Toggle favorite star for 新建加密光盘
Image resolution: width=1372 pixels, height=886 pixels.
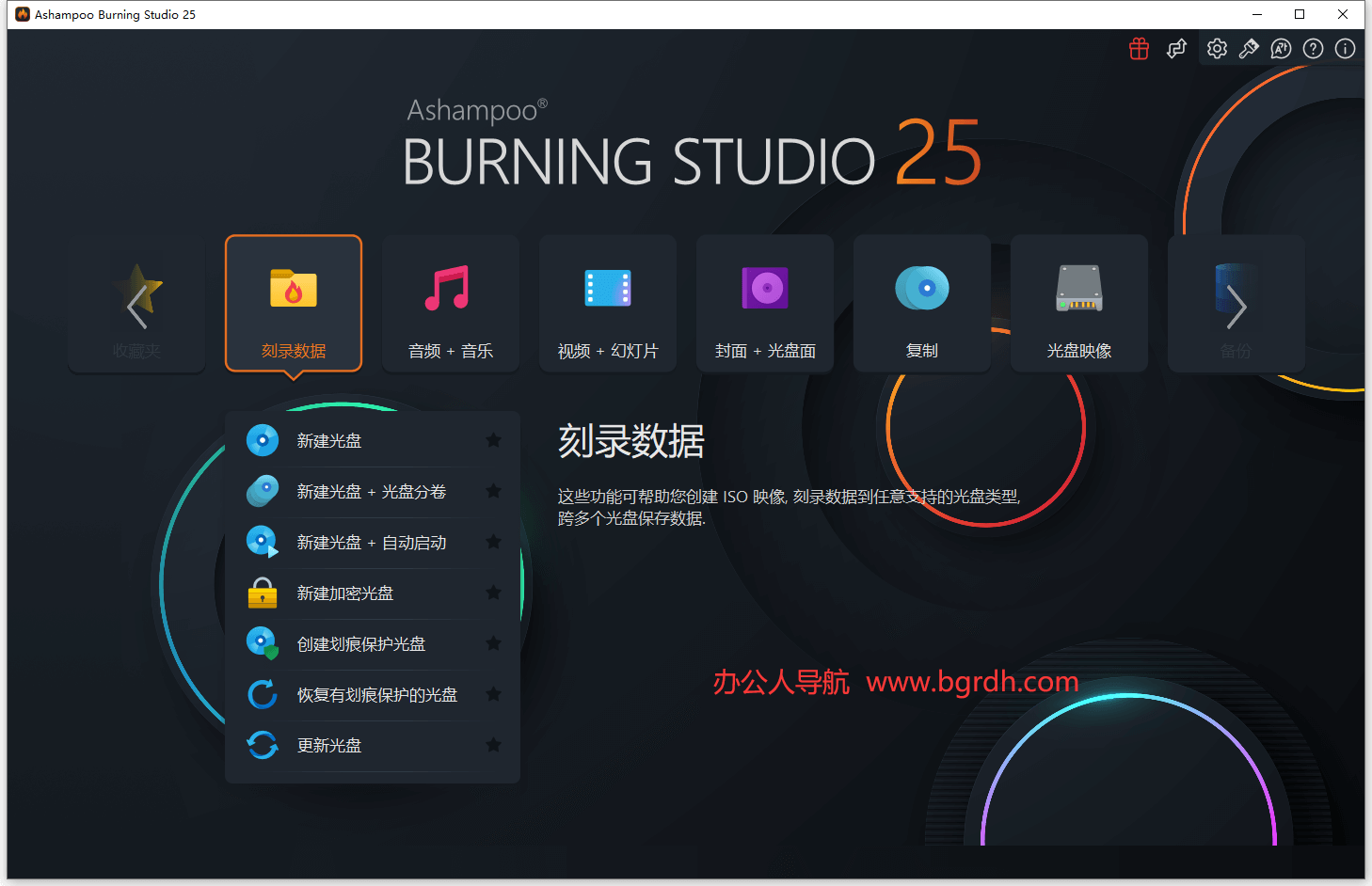pyautogui.click(x=493, y=593)
